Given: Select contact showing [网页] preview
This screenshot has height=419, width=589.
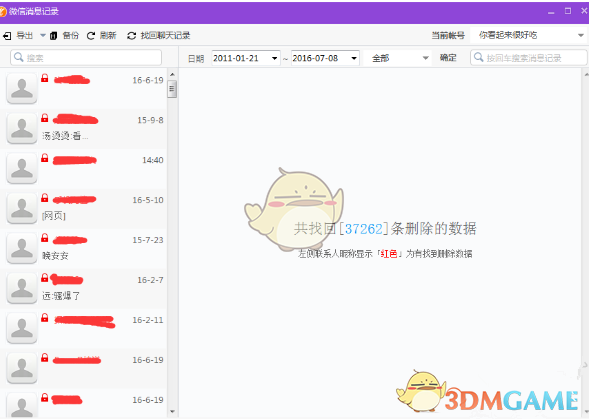Looking at the screenshot, I should [x=83, y=209].
